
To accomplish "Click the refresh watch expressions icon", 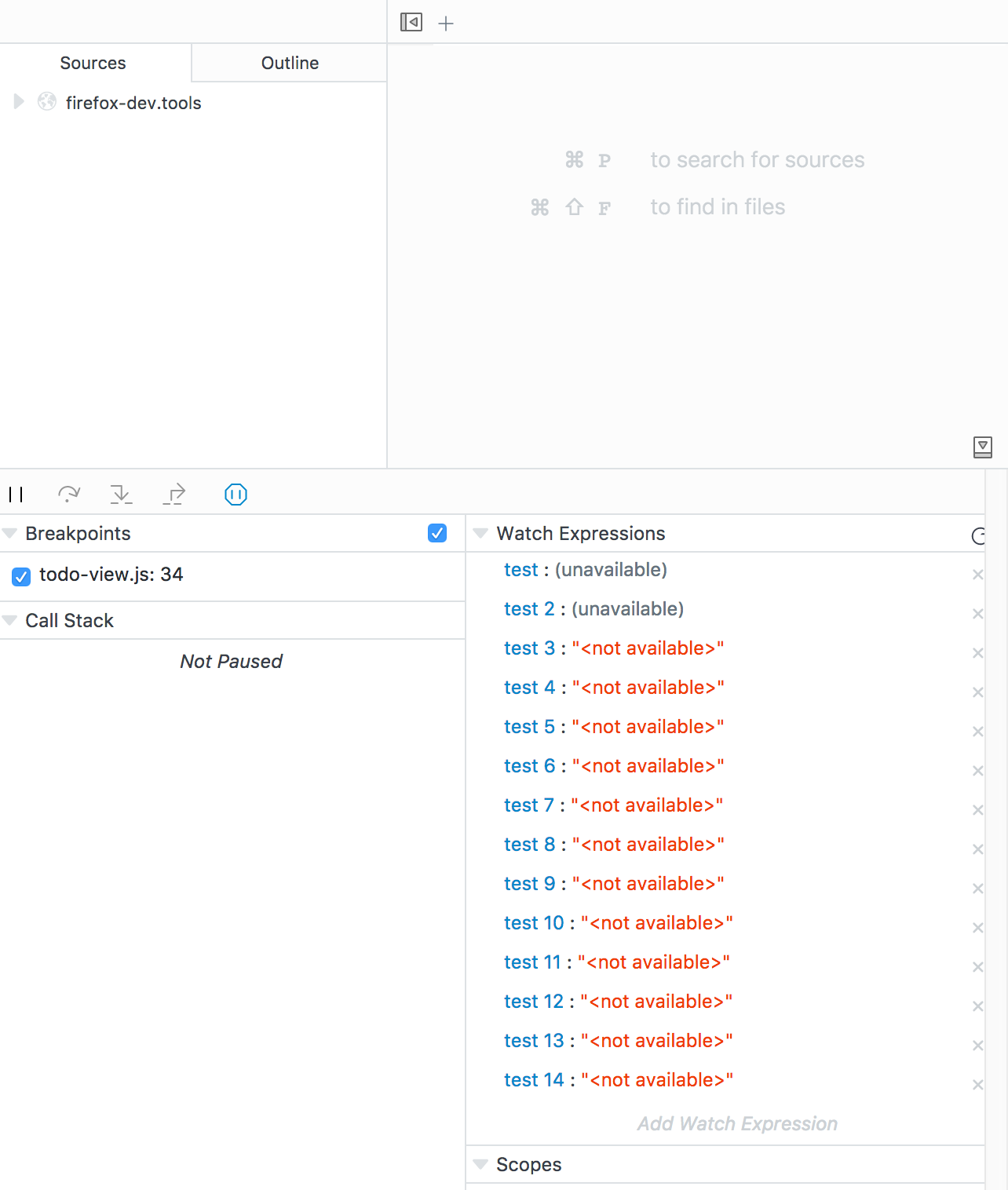I will pos(978,536).
